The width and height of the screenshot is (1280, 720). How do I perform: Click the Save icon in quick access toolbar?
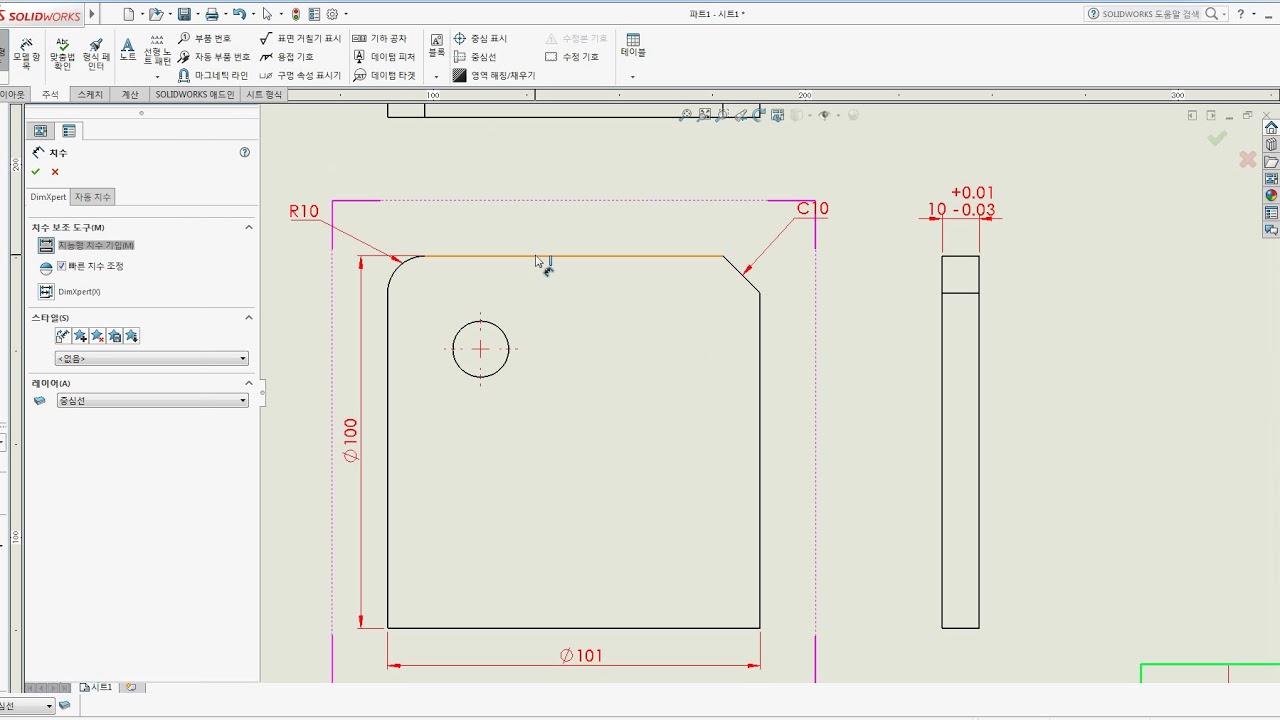point(184,14)
